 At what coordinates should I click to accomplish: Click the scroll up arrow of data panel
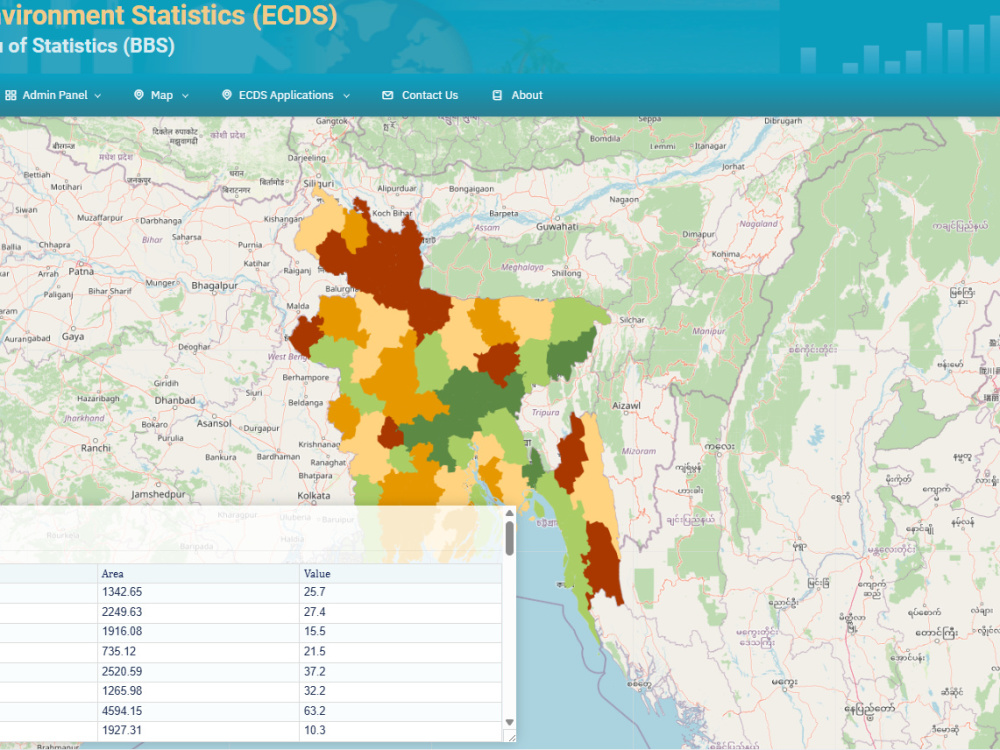(x=510, y=513)
